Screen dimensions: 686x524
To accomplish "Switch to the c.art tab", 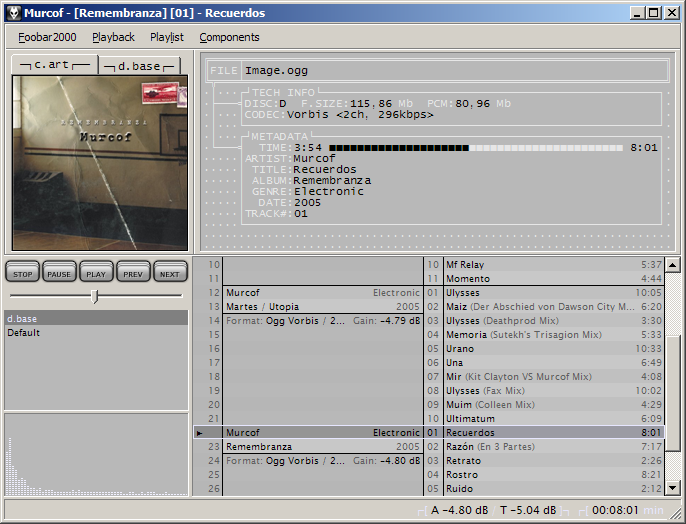I will 55,65.
